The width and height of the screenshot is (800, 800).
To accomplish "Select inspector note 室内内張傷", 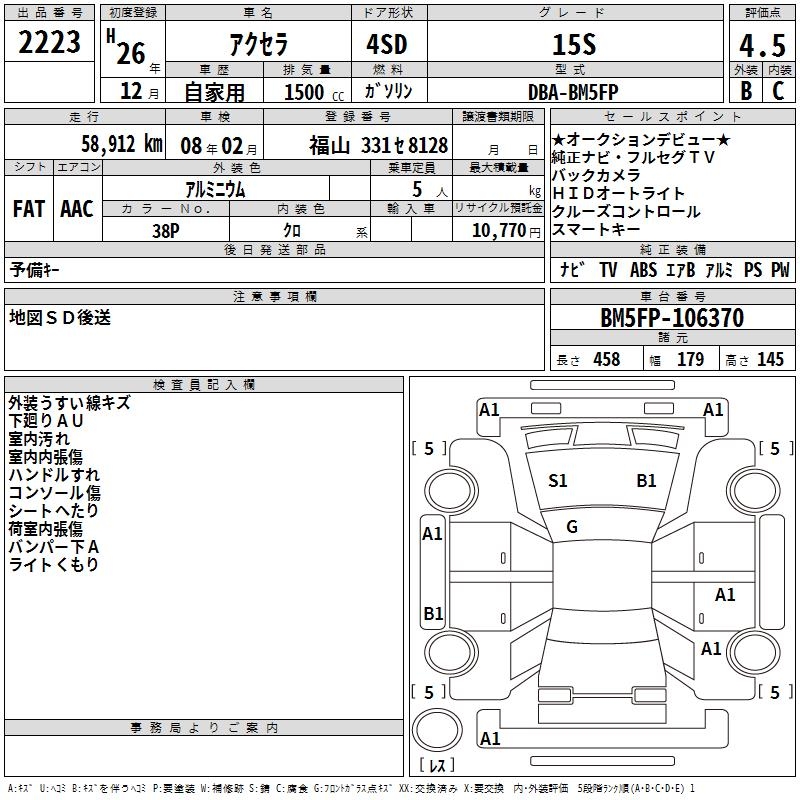I will 45,456.
